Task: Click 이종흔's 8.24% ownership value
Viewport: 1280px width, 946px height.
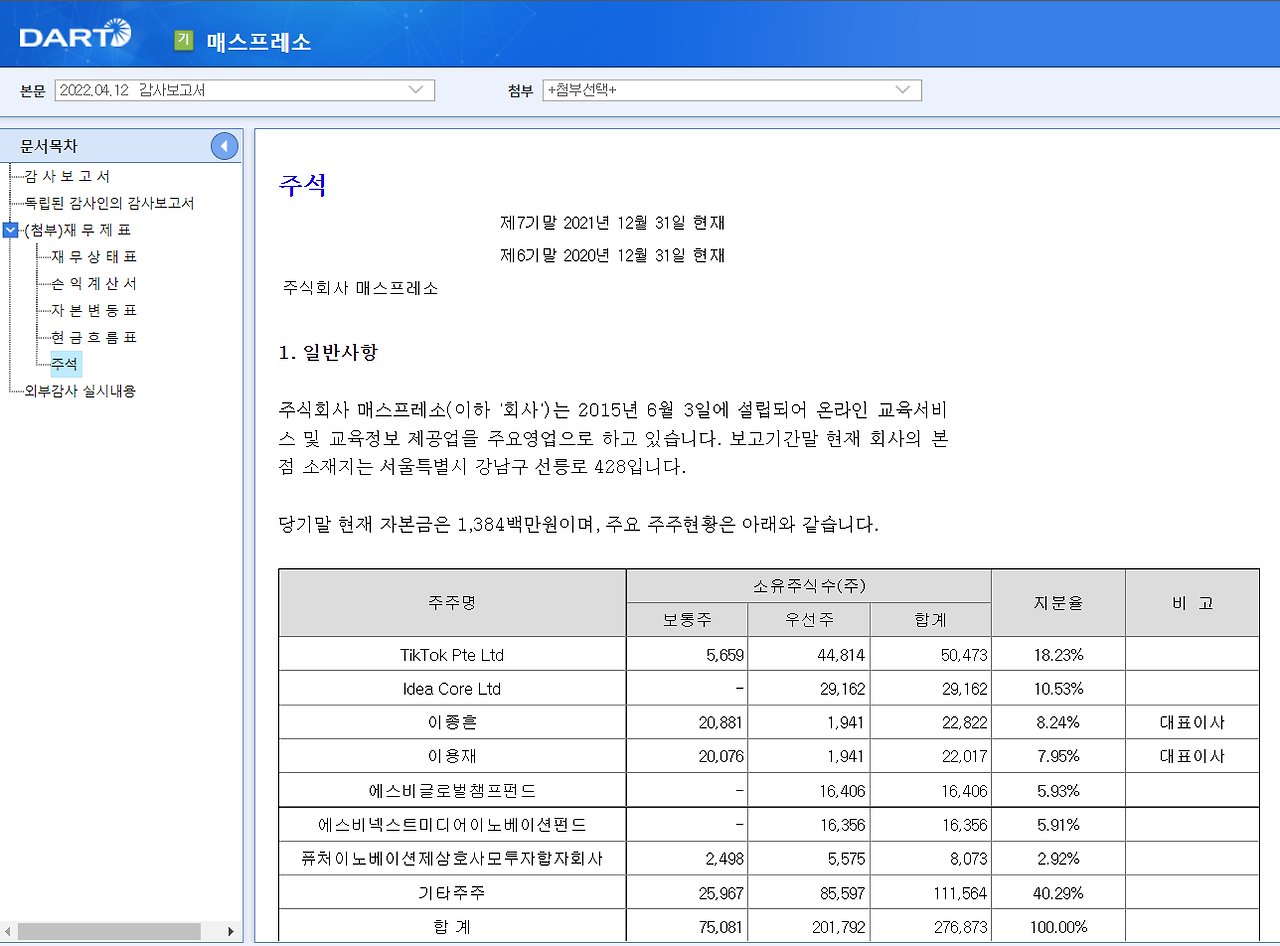Action: pos(1058,724)
